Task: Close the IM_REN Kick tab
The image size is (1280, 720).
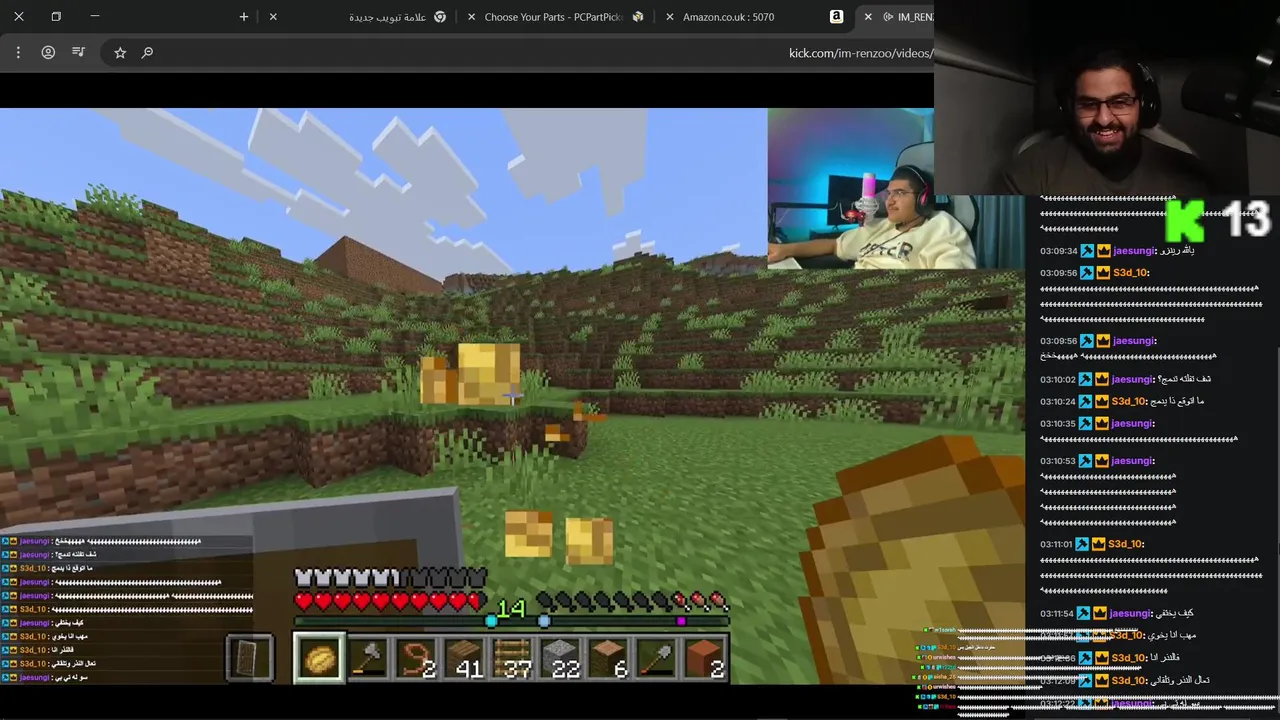Action: 868,17
